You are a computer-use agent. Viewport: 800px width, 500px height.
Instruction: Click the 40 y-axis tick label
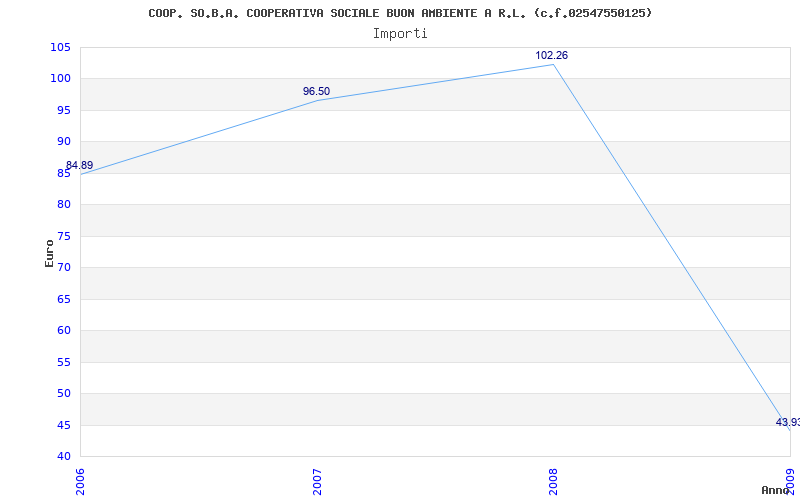click(63, 456)
